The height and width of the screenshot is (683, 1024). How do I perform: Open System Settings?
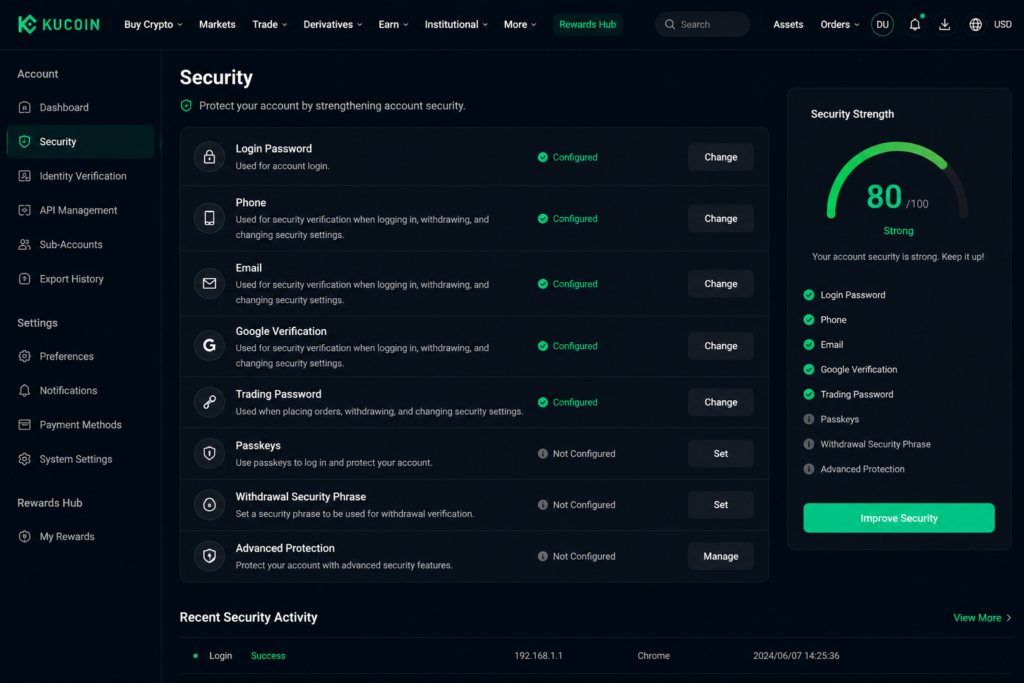click(x=80, y=459)
